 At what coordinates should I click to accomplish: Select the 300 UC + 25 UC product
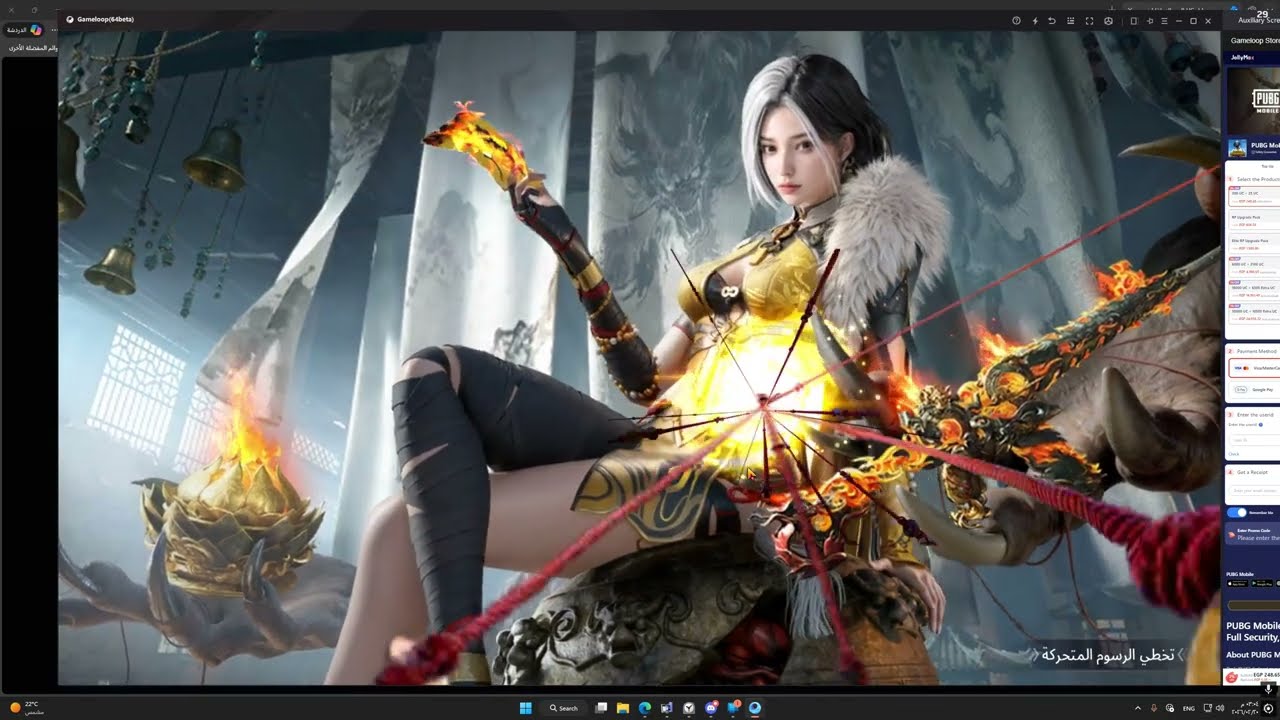point(1254,195)
